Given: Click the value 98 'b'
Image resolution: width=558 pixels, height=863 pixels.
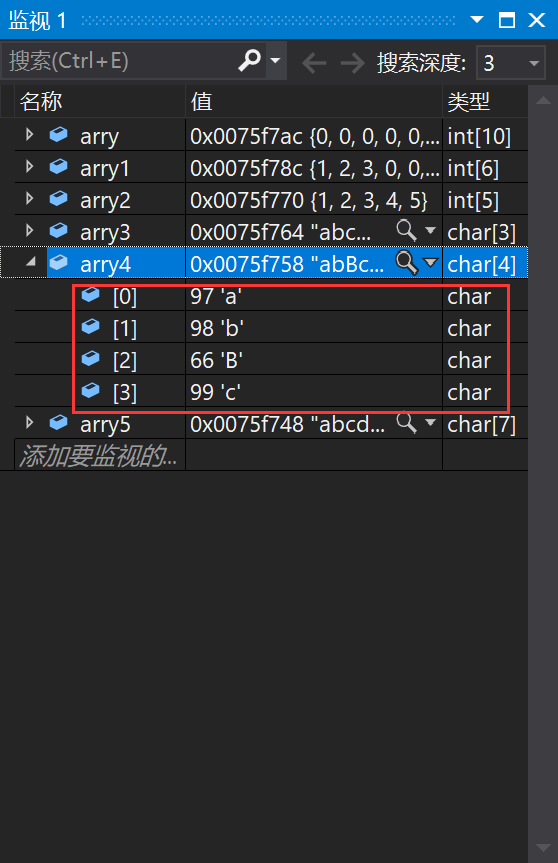Looking at the screenshot, I should 217,328.
